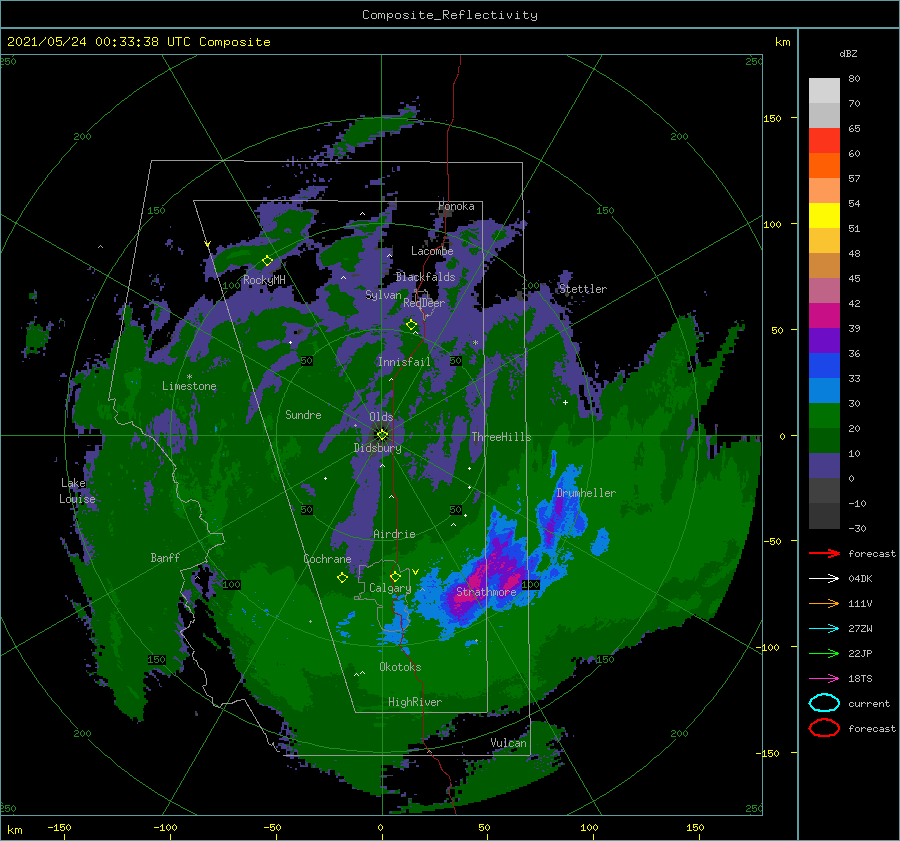The width and height of the screenshot is (900, 841).
Task: Click the Stettler city label
Action: [x=583, y=289]
